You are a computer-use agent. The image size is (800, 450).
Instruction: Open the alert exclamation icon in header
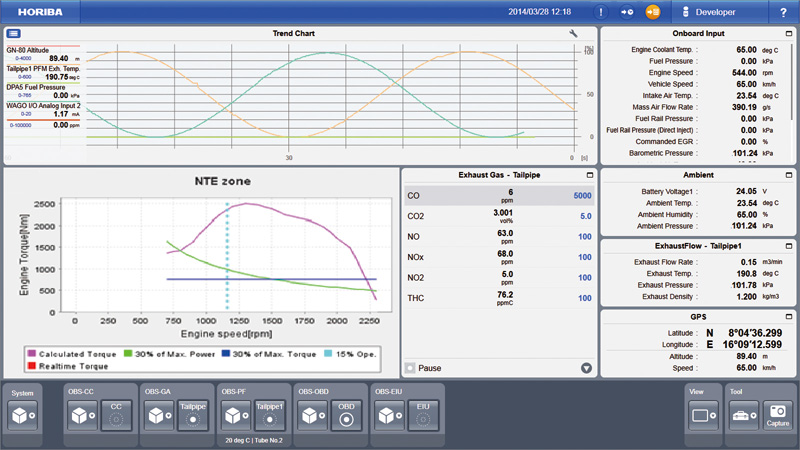(x=600, y=12)
